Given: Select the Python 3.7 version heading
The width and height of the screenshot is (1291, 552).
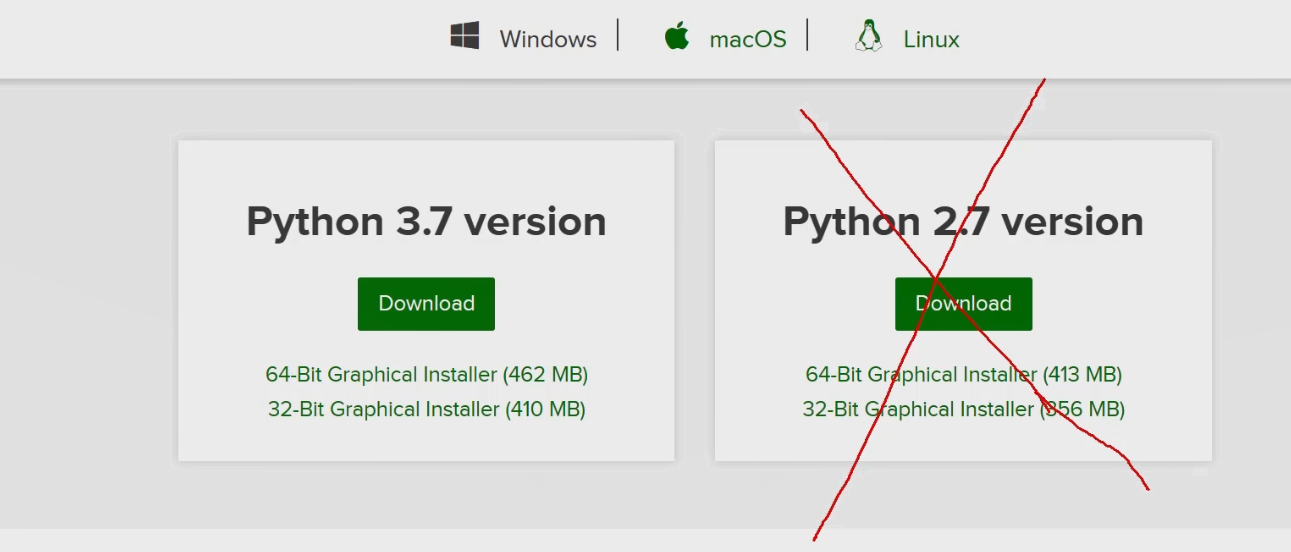Looking at the screenshot, I should [x=427, y=222].
